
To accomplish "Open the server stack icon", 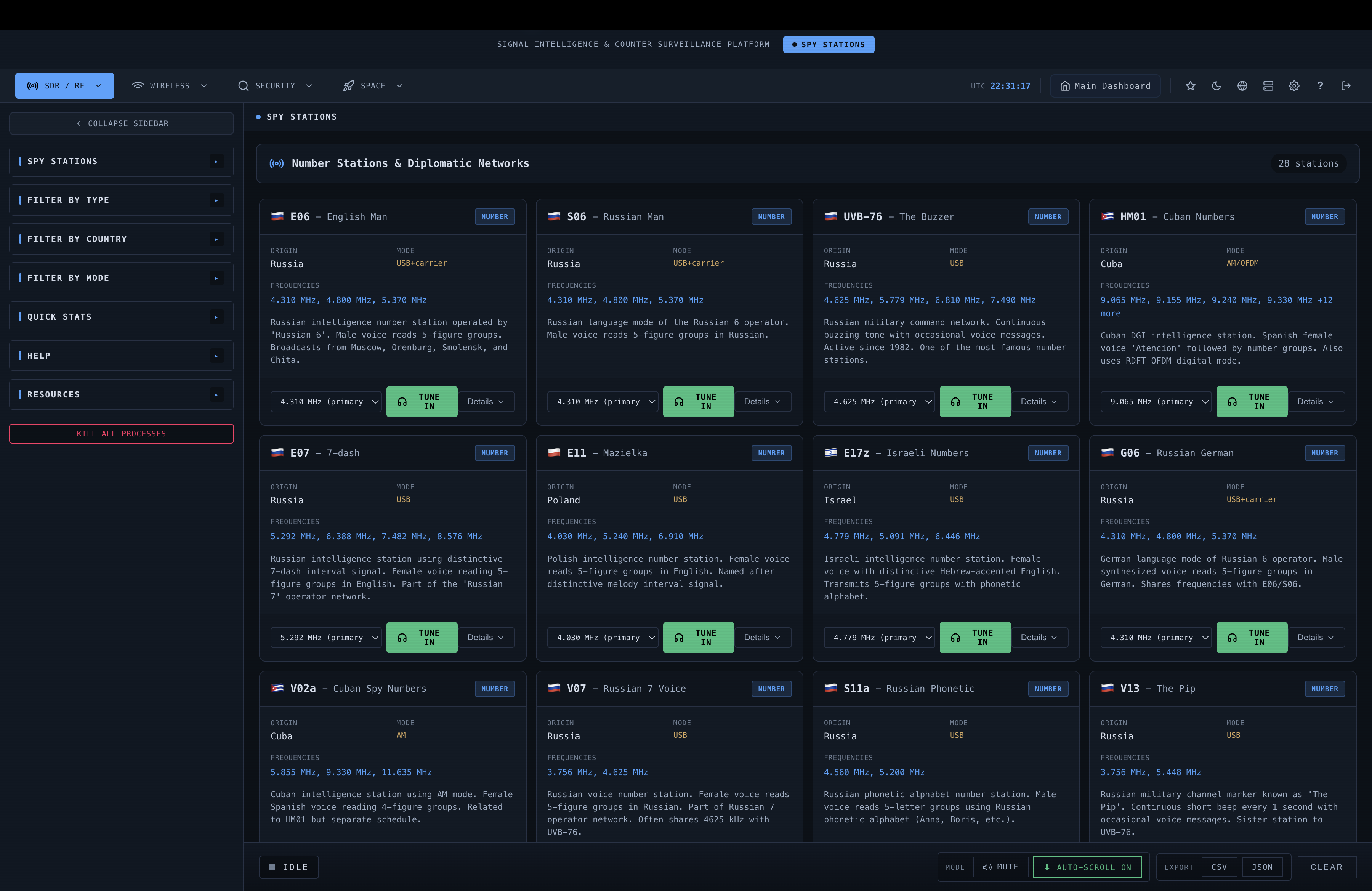I will 1268,85.
